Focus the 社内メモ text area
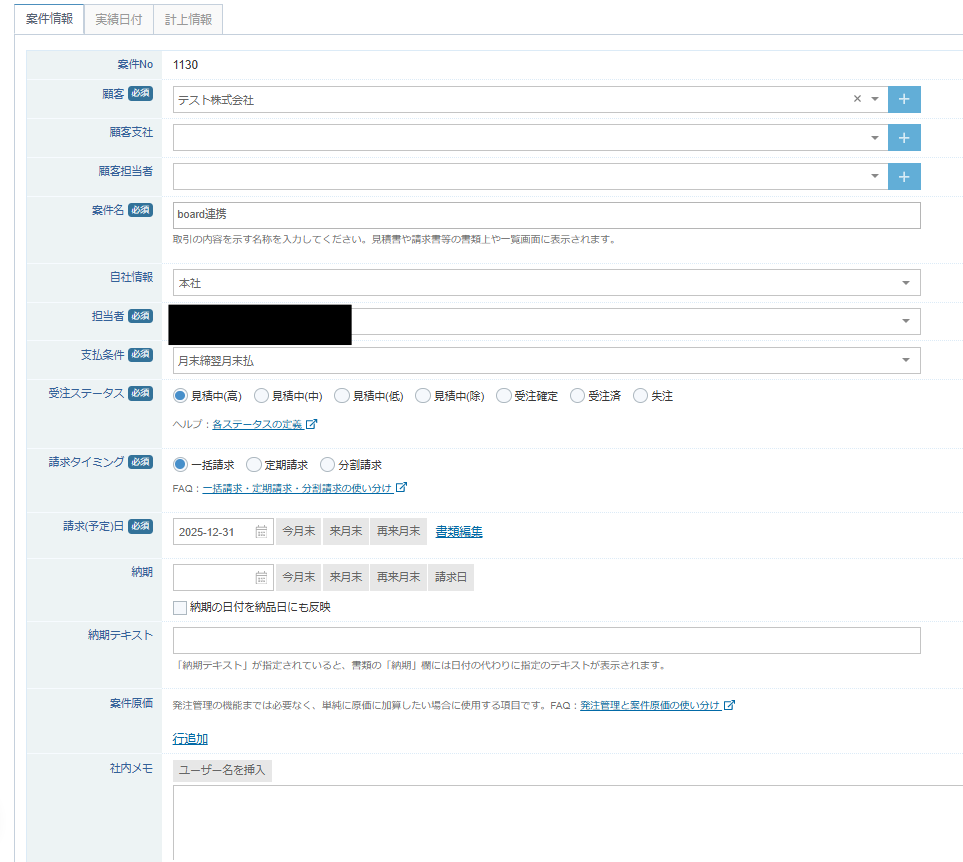The height and width of the screenshot is (862, 963). 568,823
